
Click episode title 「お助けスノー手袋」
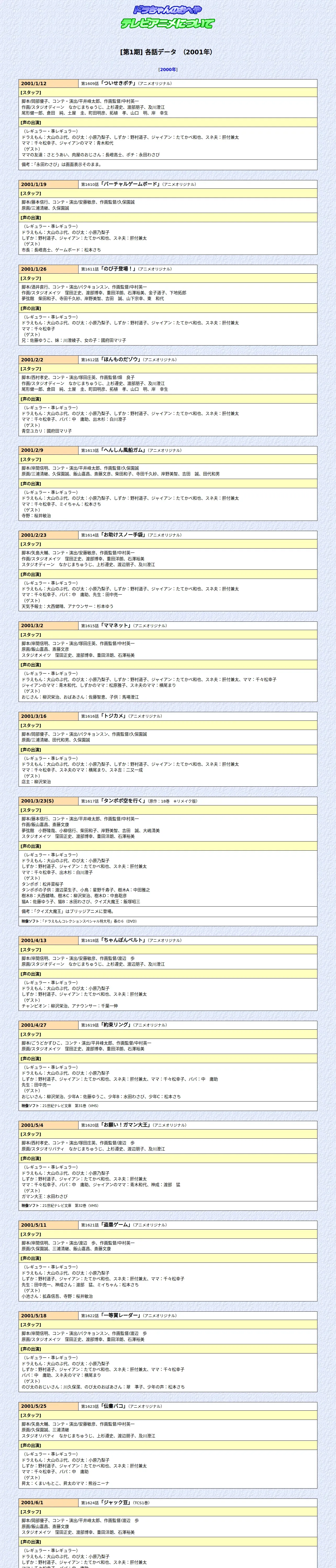[123, 535]
